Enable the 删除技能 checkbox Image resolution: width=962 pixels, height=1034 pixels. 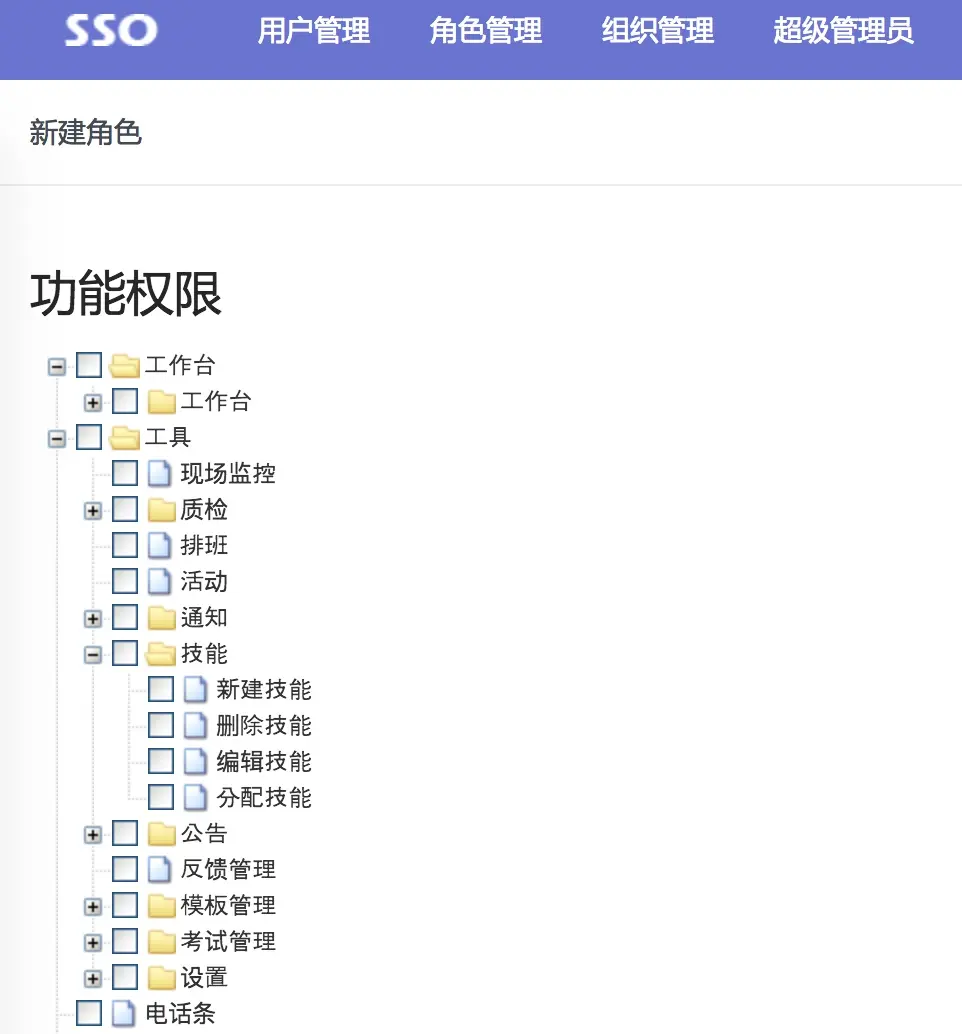pyautogui.click(x=160, y=725)
